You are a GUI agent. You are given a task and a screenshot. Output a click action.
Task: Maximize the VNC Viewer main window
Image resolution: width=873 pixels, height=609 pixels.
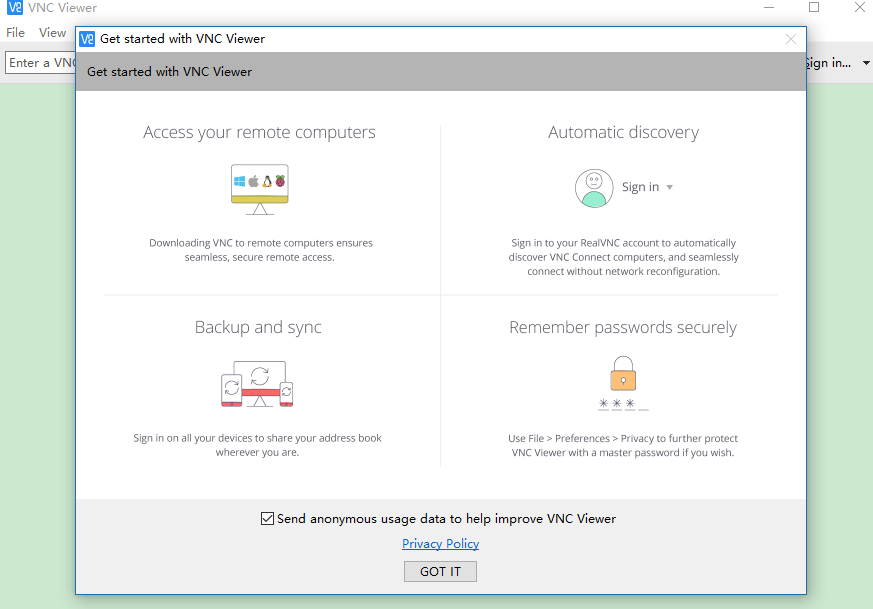click(814, 8)
